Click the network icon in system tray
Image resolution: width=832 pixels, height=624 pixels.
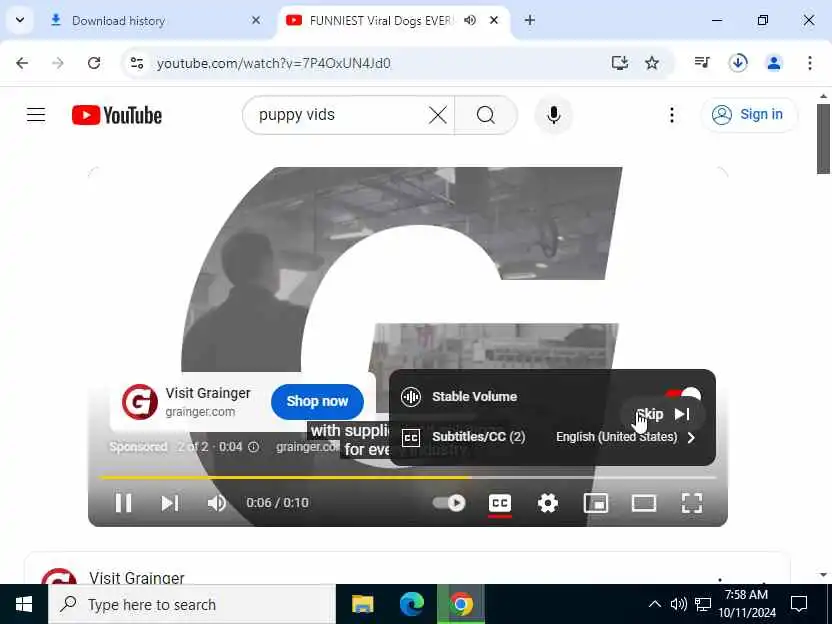coord(703,604)
